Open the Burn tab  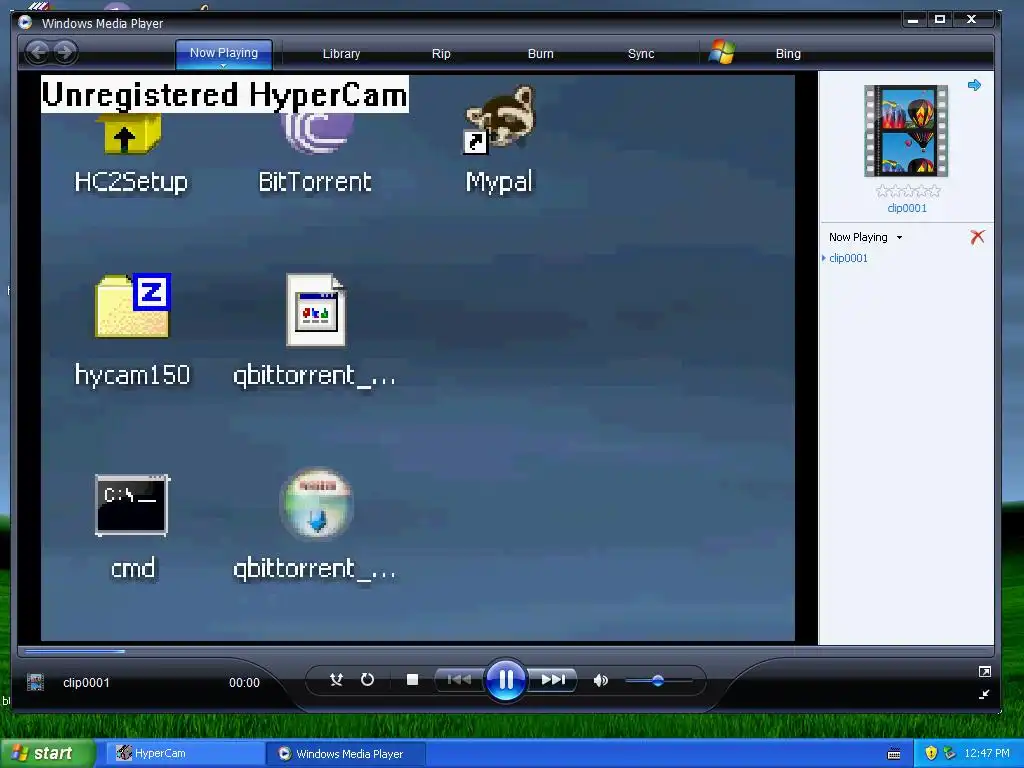pyautogui.click(x=540, y=54)
